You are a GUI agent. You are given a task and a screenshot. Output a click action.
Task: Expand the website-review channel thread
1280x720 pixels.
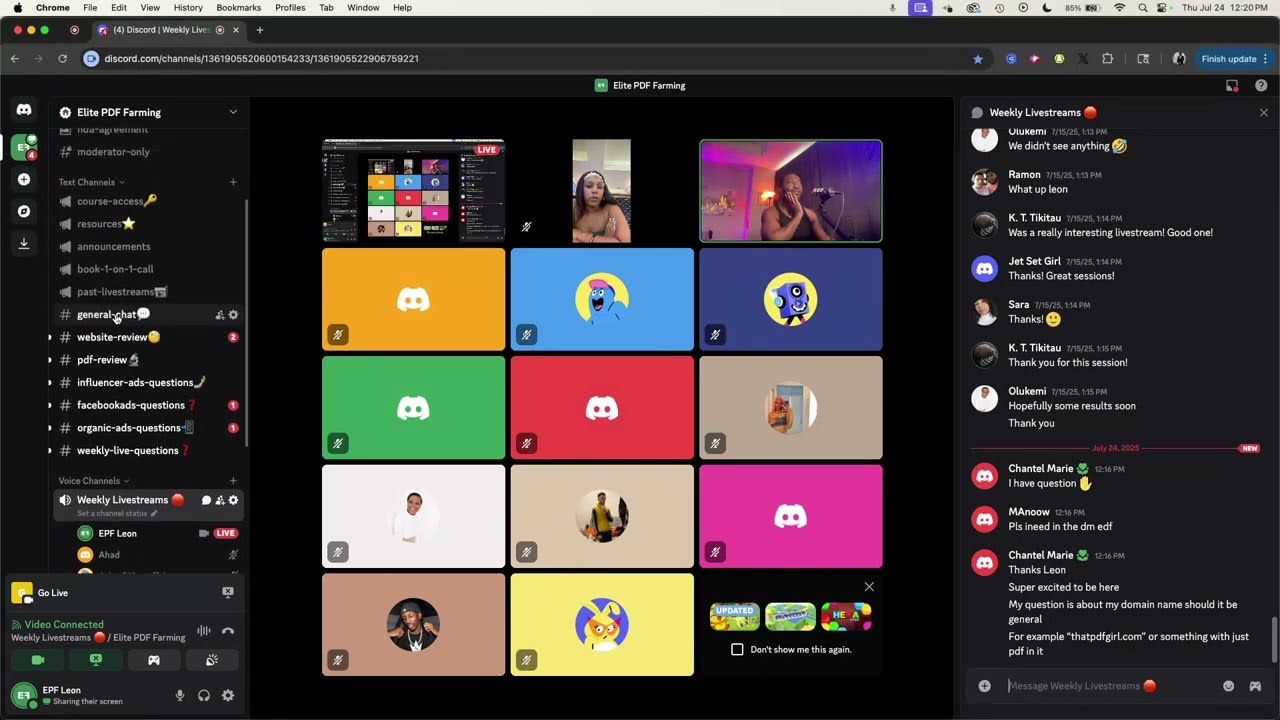click(49, 337)
